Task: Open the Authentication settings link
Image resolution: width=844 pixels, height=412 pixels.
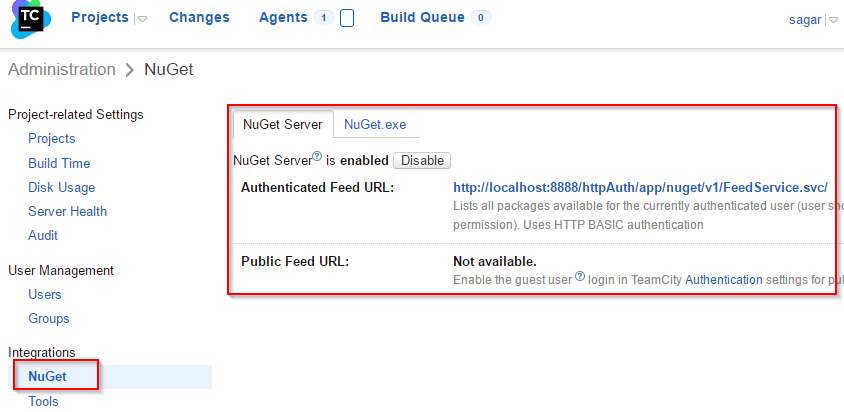Action: [723, 280]
